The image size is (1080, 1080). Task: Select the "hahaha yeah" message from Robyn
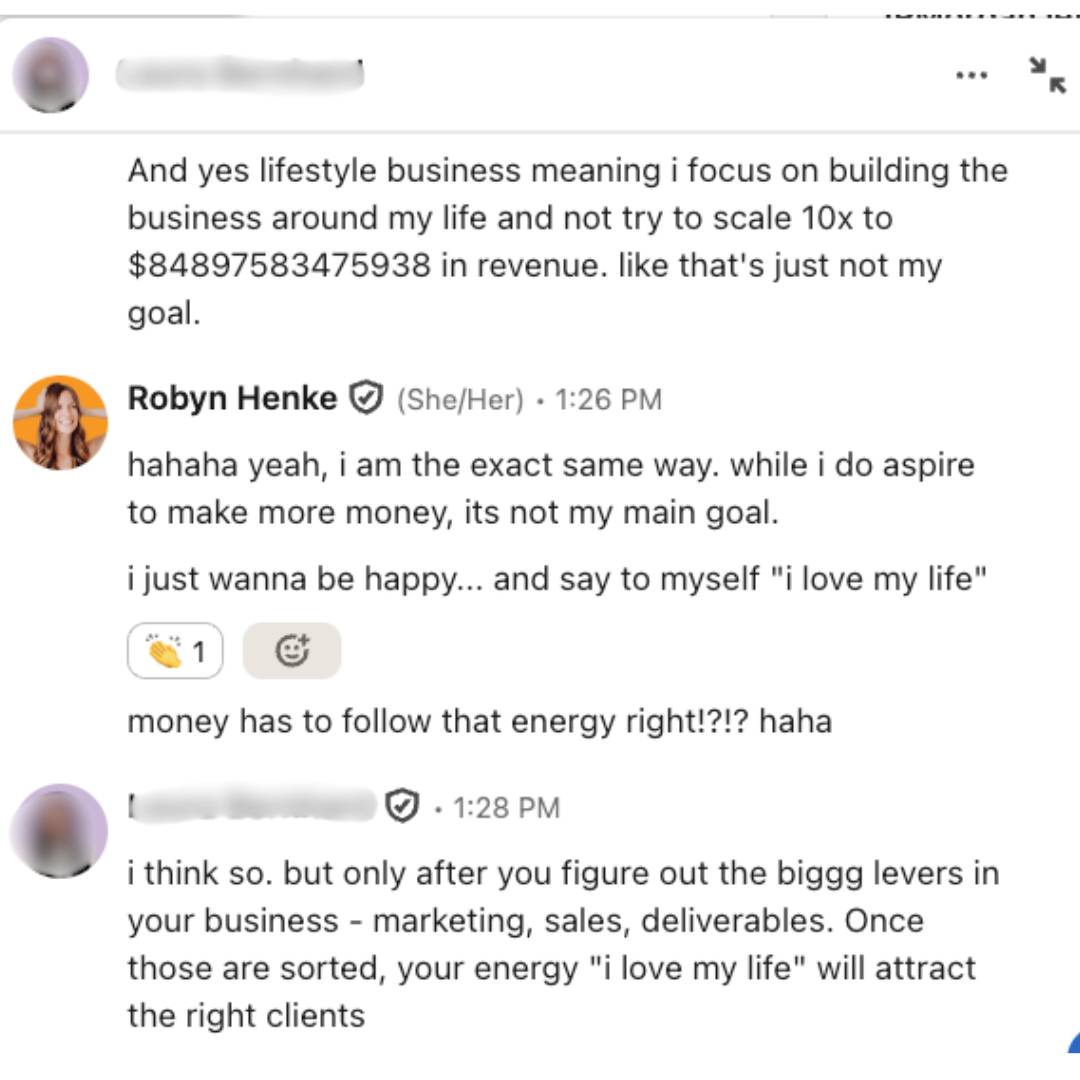550,489
